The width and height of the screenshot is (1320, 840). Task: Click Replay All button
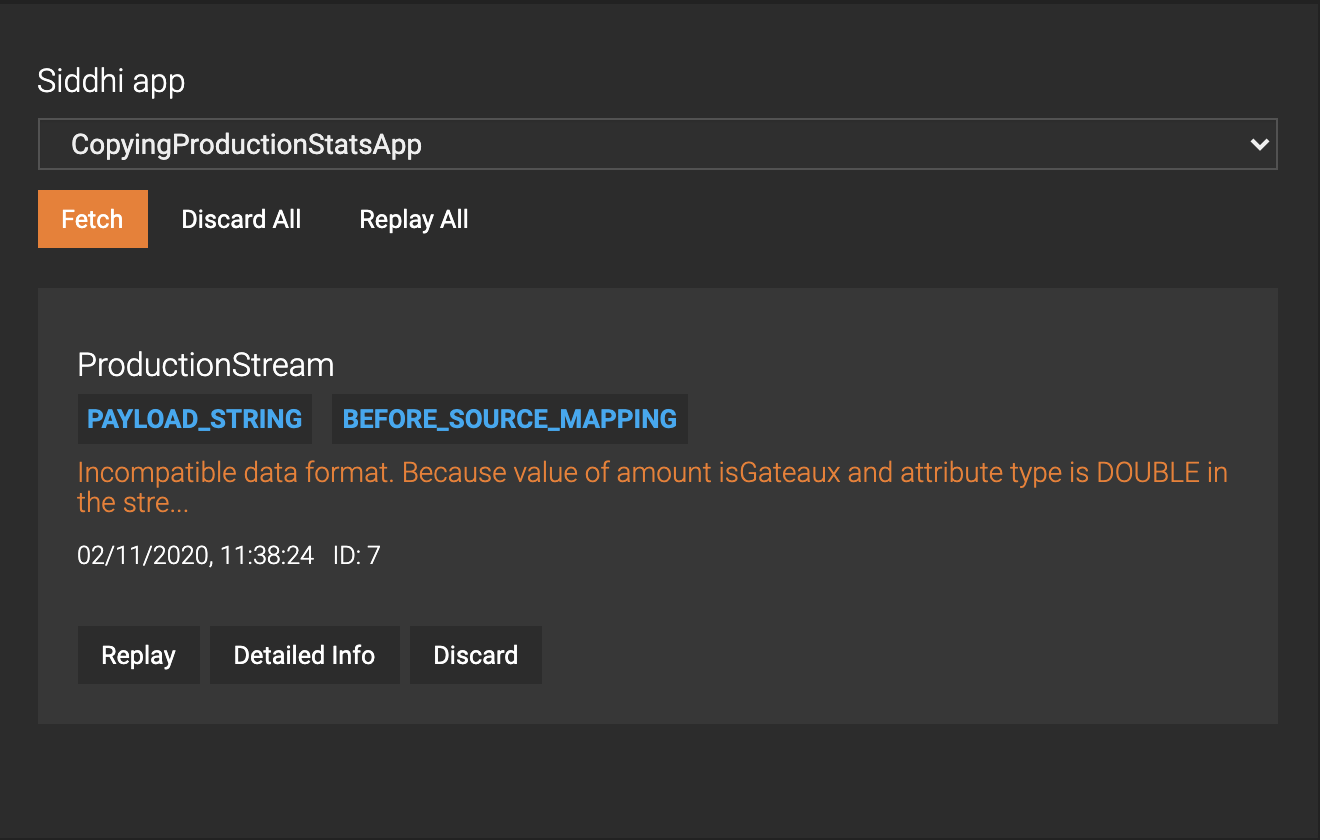[x=414, y=219]
